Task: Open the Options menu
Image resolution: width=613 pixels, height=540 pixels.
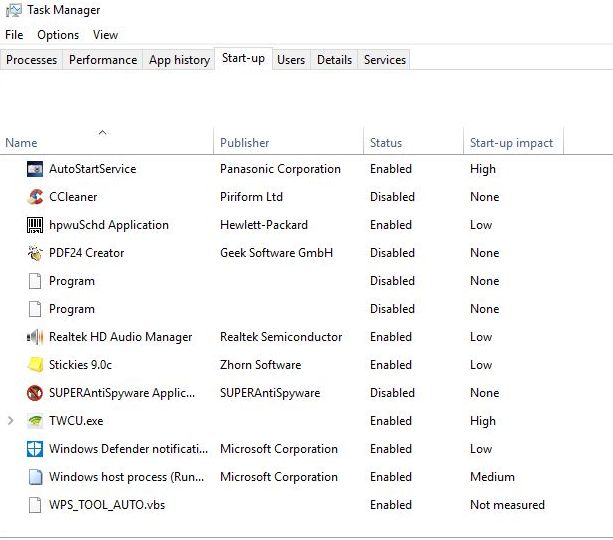Action: 58,35
